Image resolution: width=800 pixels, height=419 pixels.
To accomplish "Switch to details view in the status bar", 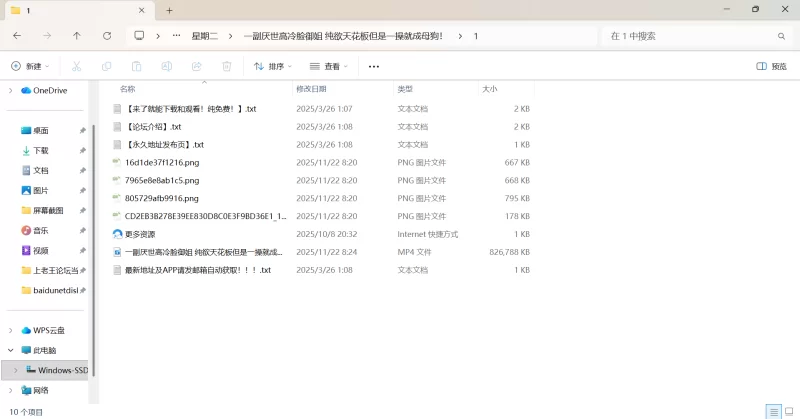I will point(773,411).
